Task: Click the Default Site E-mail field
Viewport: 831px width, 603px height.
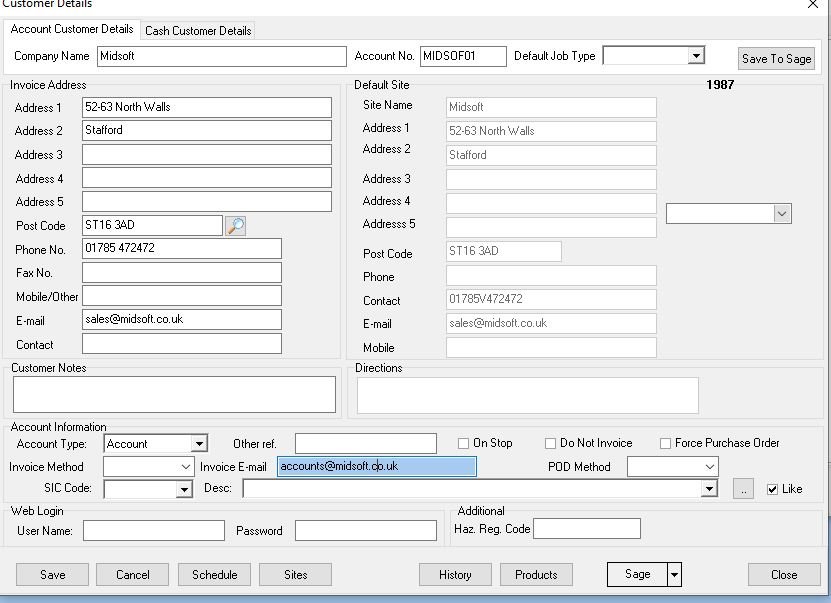Action: [551, 323]
